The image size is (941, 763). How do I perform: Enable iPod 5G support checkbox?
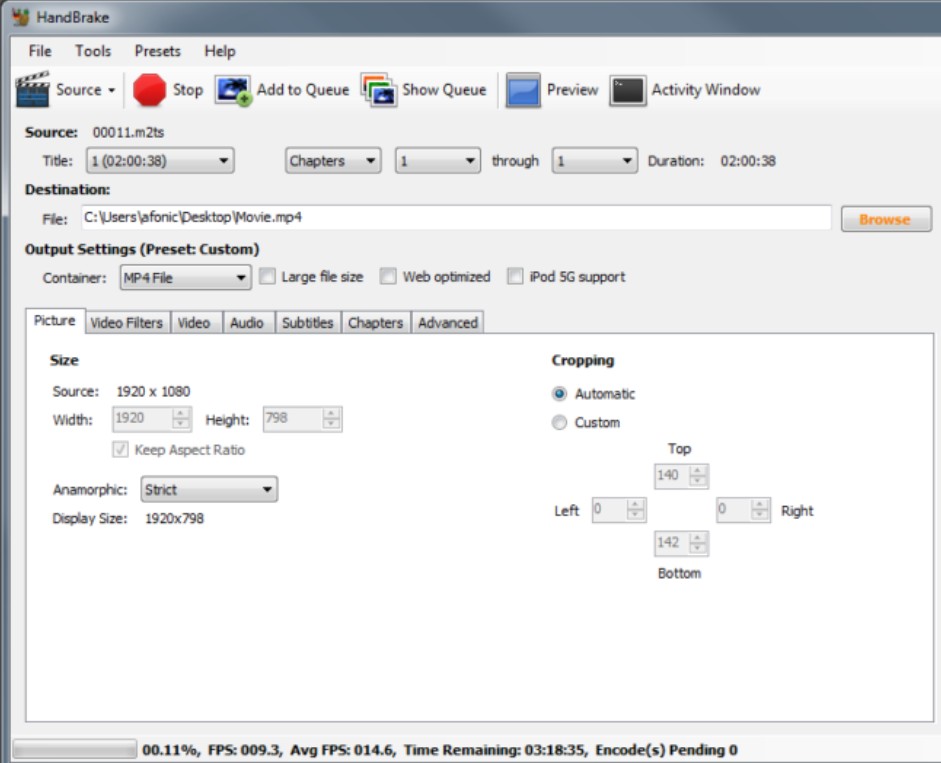pyautogui.click(x=515, y=276)
